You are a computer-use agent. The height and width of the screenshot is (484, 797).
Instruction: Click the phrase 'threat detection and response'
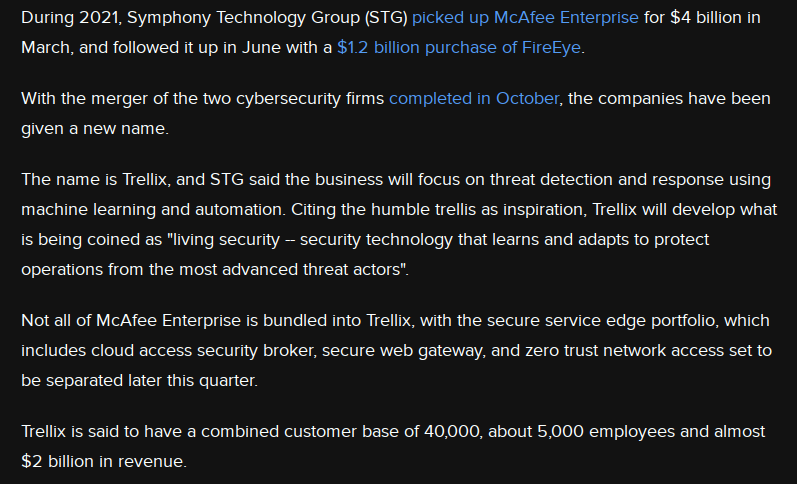(606, 179)
